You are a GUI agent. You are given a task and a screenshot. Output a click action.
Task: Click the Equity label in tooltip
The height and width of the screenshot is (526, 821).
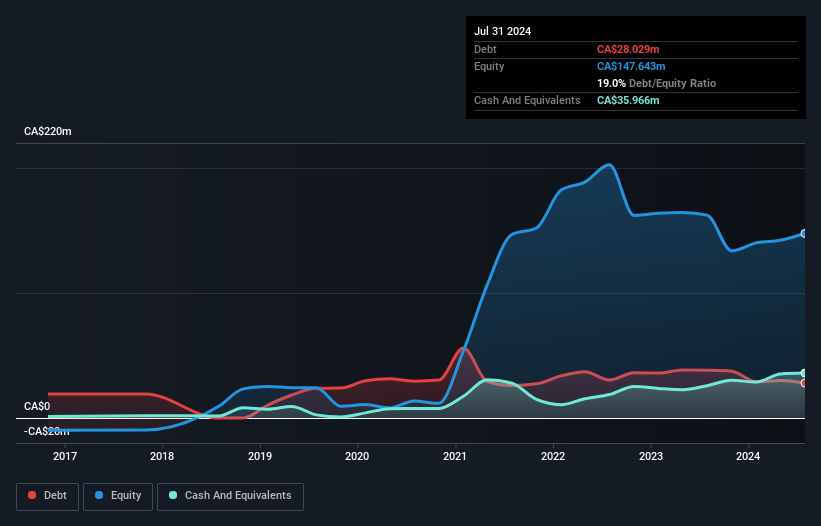click(x=489, y=66)
